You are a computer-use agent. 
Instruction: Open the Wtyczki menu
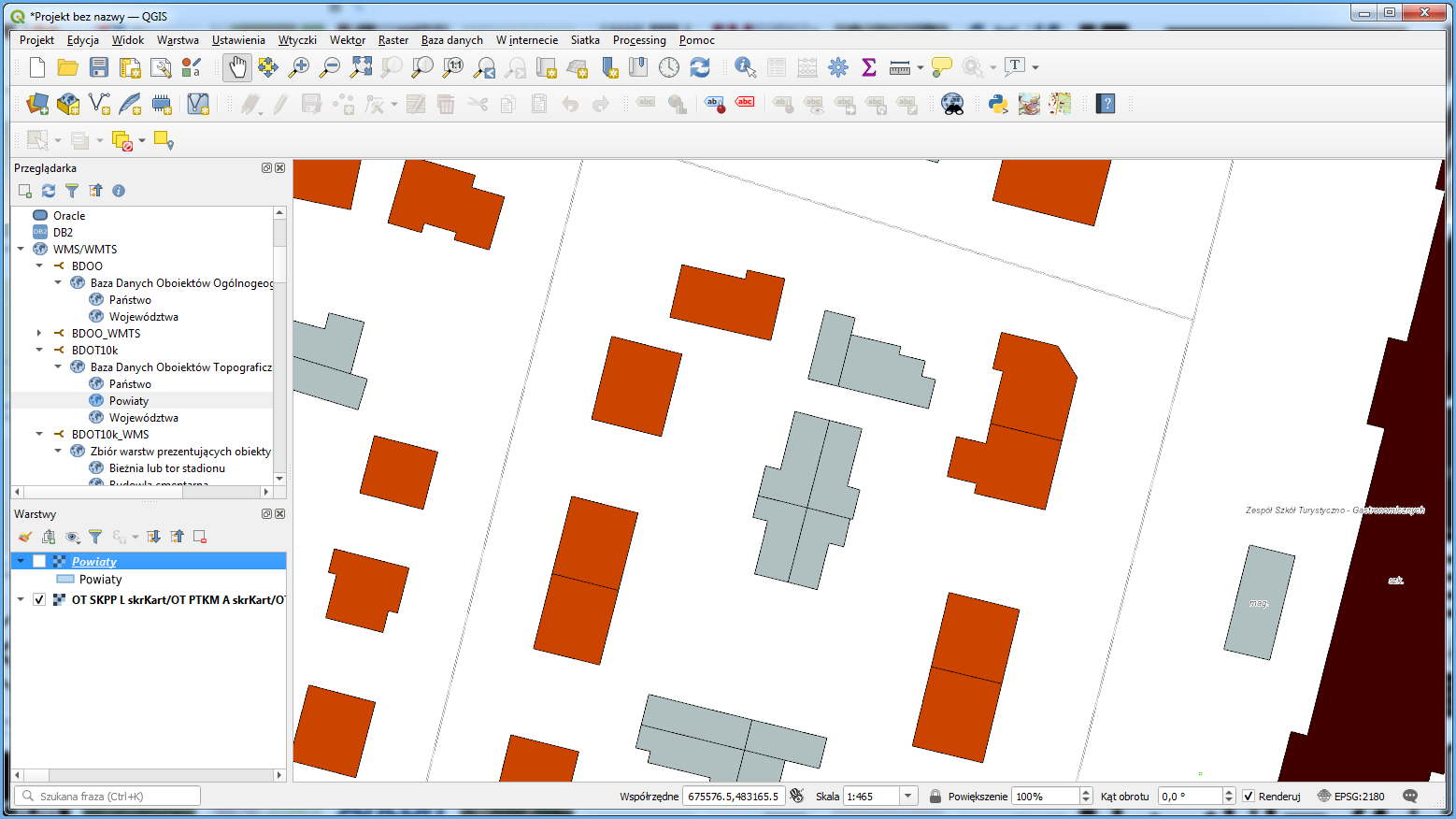pos(297,40)
